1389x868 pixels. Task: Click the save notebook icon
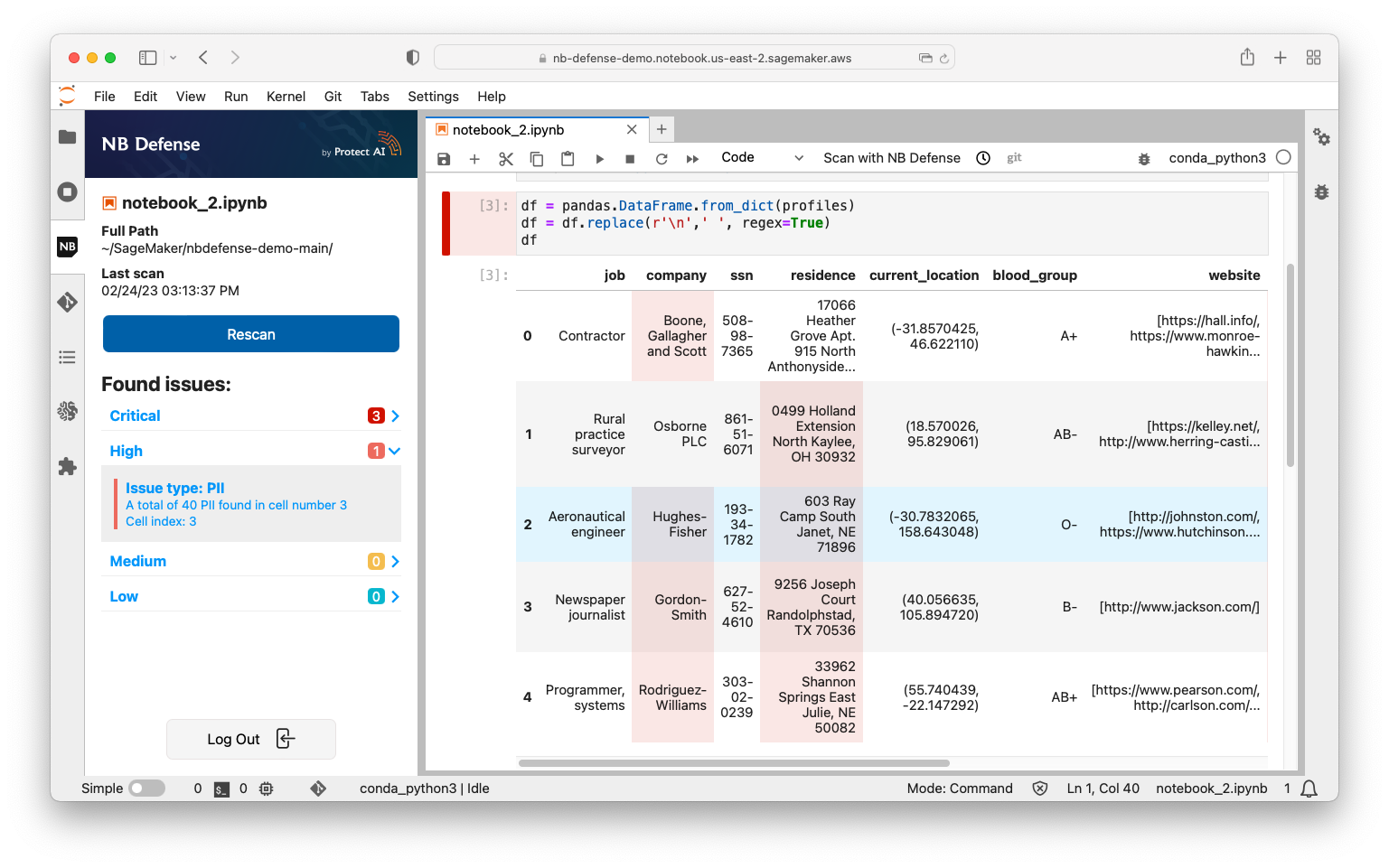444,159
